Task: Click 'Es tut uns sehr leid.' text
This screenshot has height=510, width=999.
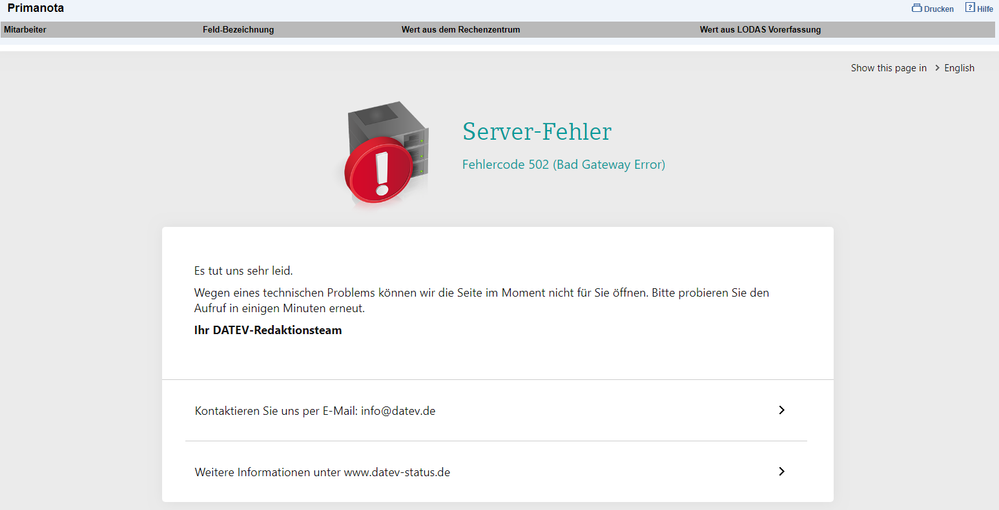Action: coord(243,271)
